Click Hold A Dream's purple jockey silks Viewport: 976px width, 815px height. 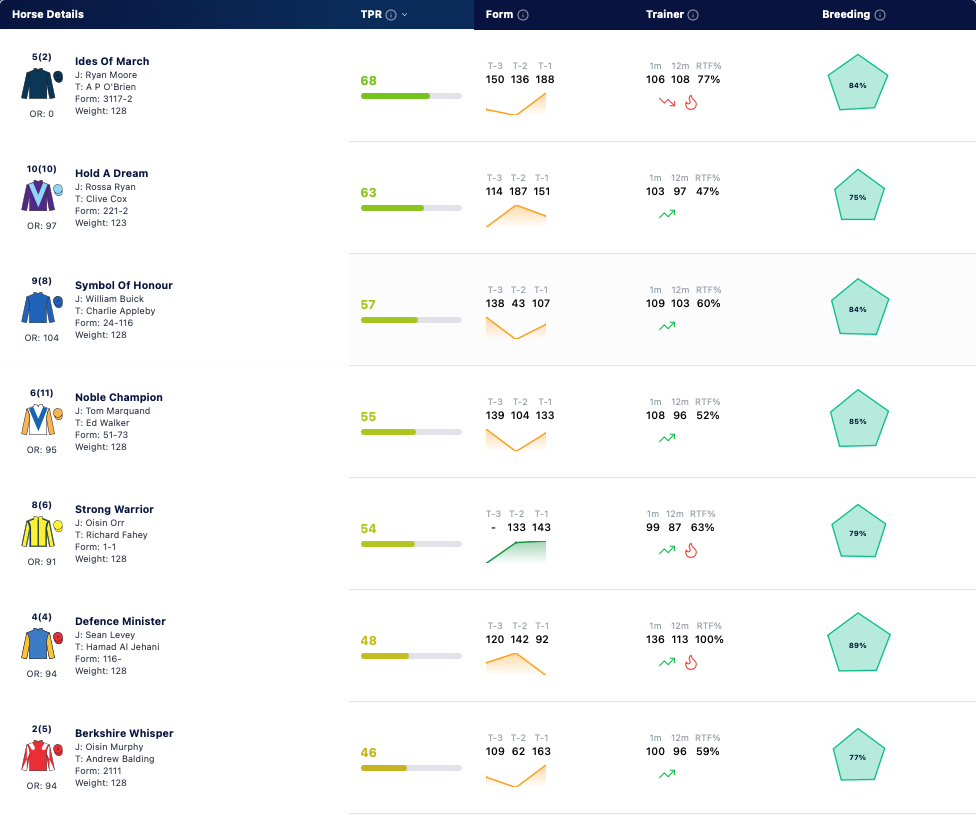click(x=42, y=196)
